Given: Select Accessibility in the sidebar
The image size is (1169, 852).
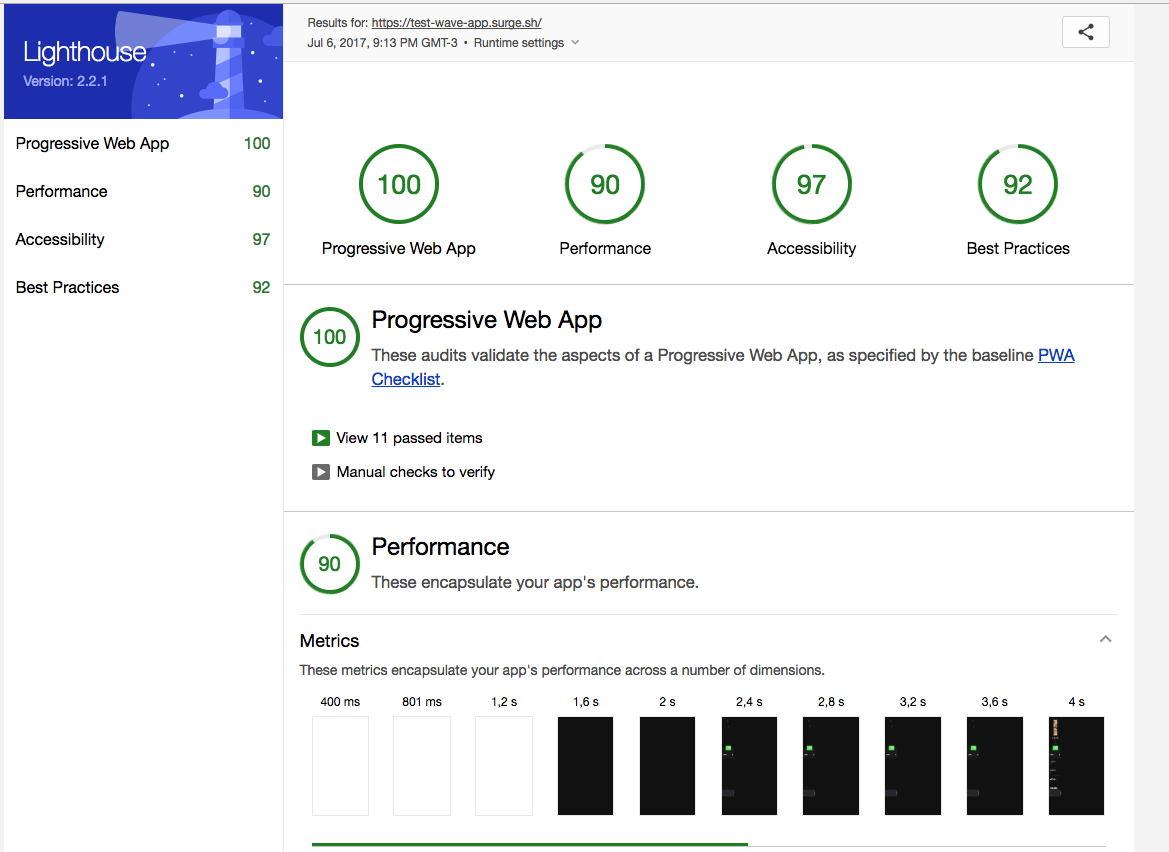Looking at the screenshot, I should pyautogui.click(x=143, y=239).
